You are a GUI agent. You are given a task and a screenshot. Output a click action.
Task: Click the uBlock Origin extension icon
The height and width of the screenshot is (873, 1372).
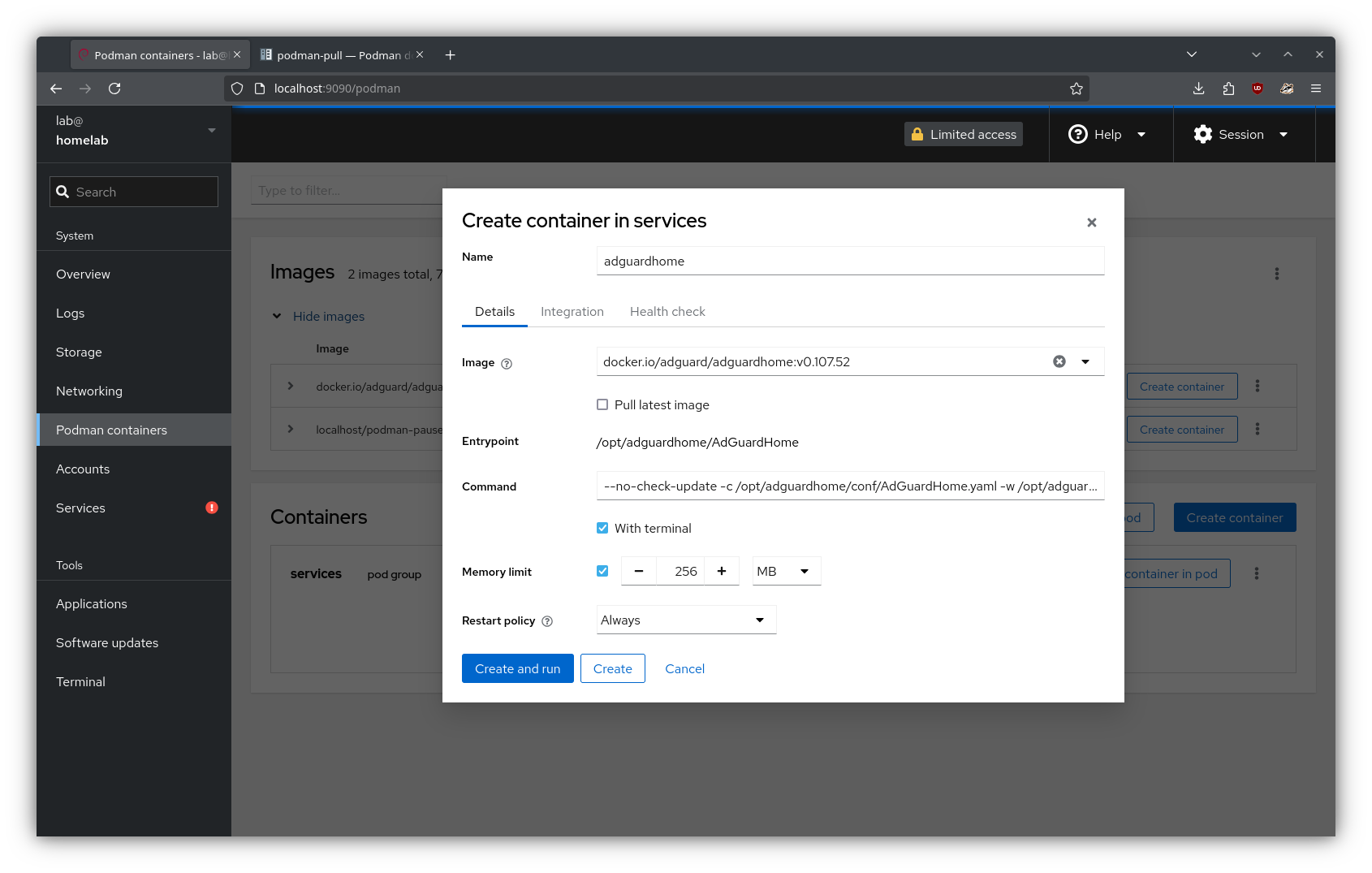pyautogui.click(x=1257, y=89)
